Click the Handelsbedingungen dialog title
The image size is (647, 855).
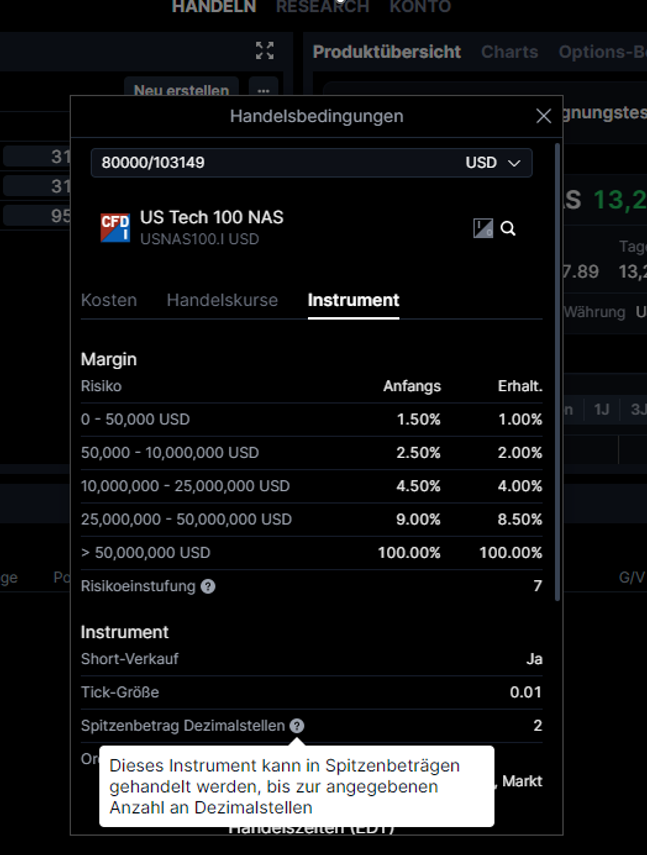tap(317, 116)
